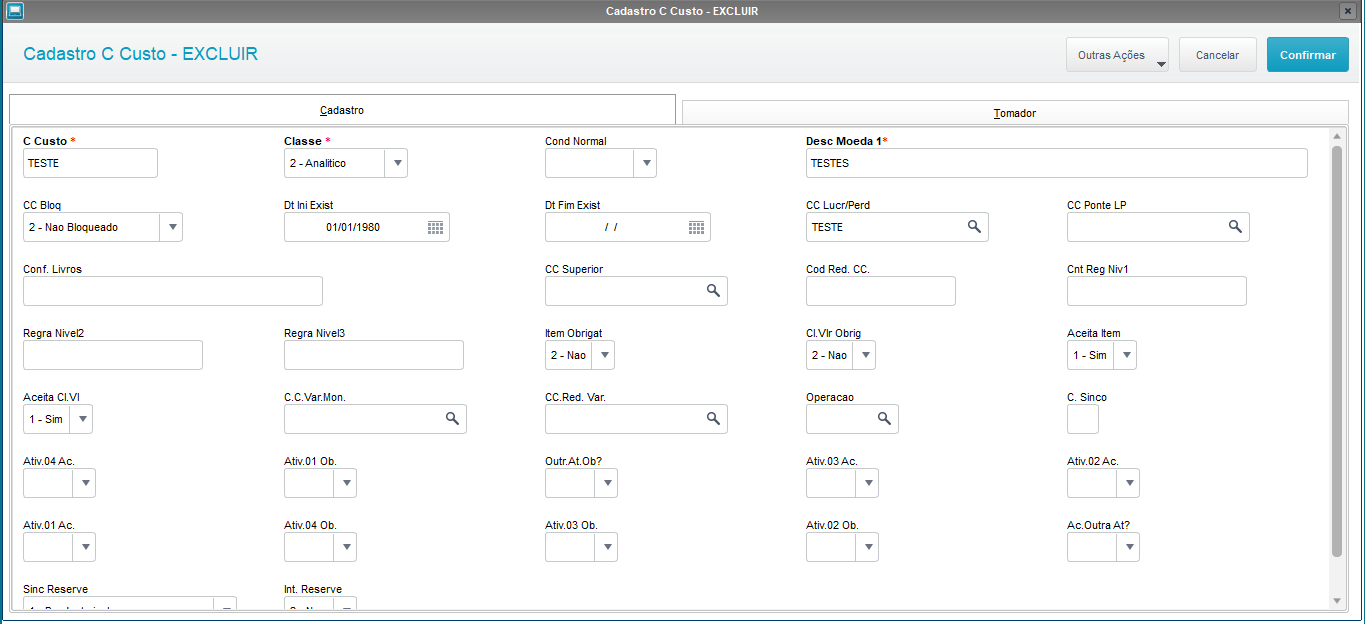Click the Cancelar button
The image size is (1365, 624).
[1217, 55]
